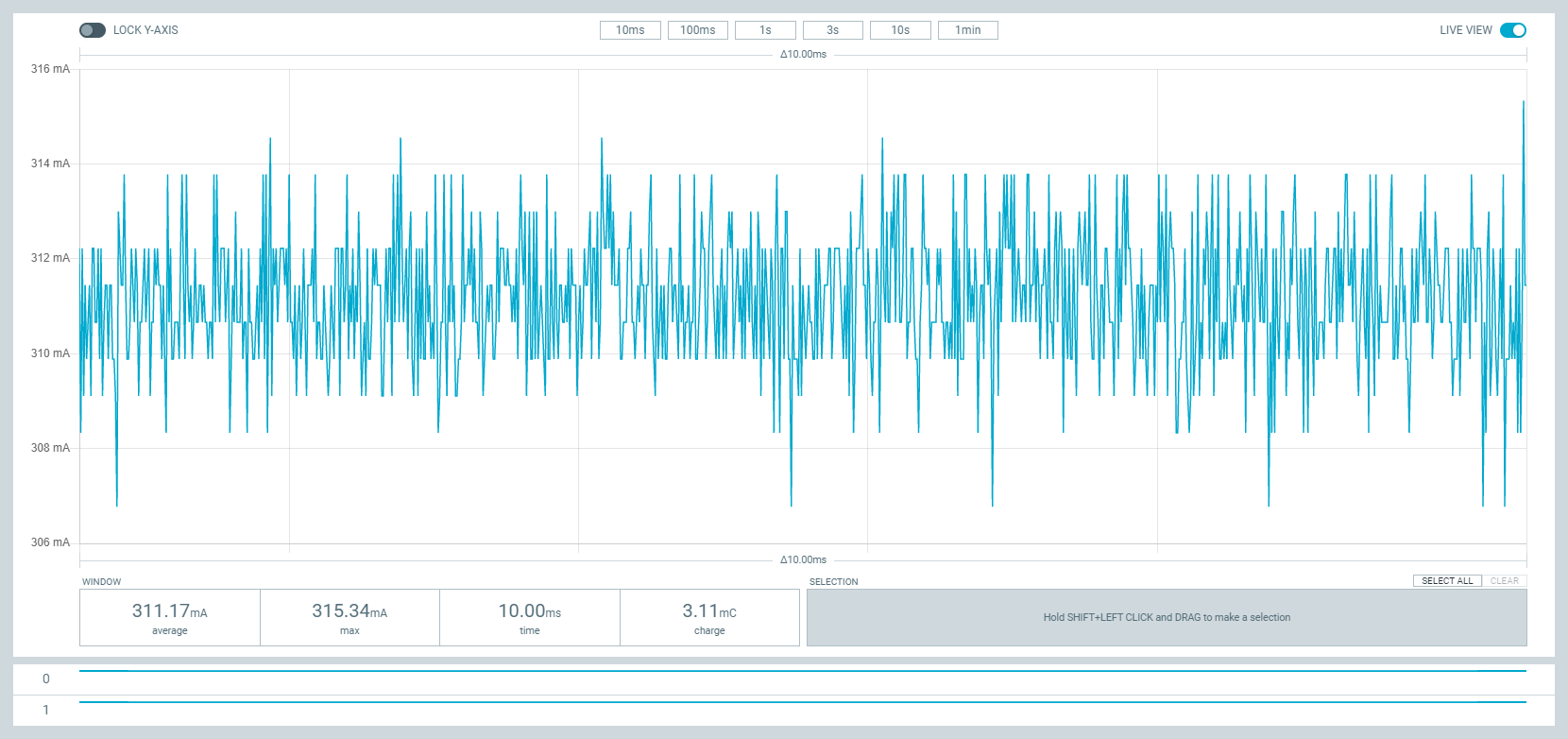Screen dimensions: 1568x739
Task: Choose the 3s time span
Action: pyautogui.click(x=833, y=30)
